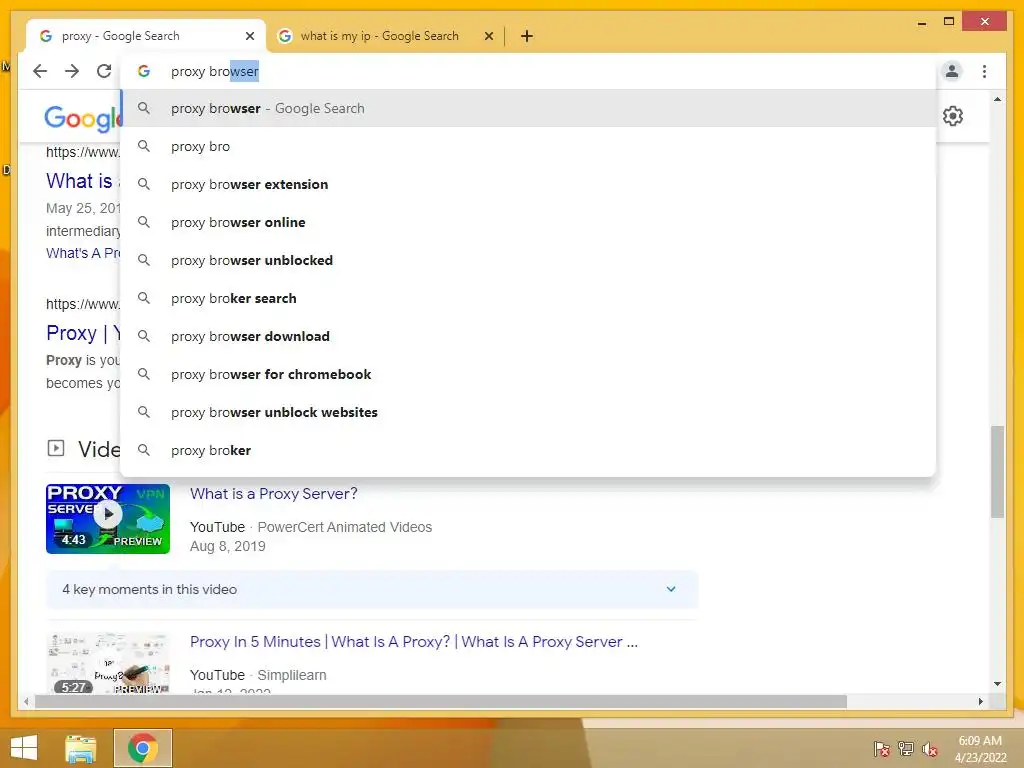Select the 'proxy bro' suggestion
Screen dimensions: 1024x768
[528, 146]
